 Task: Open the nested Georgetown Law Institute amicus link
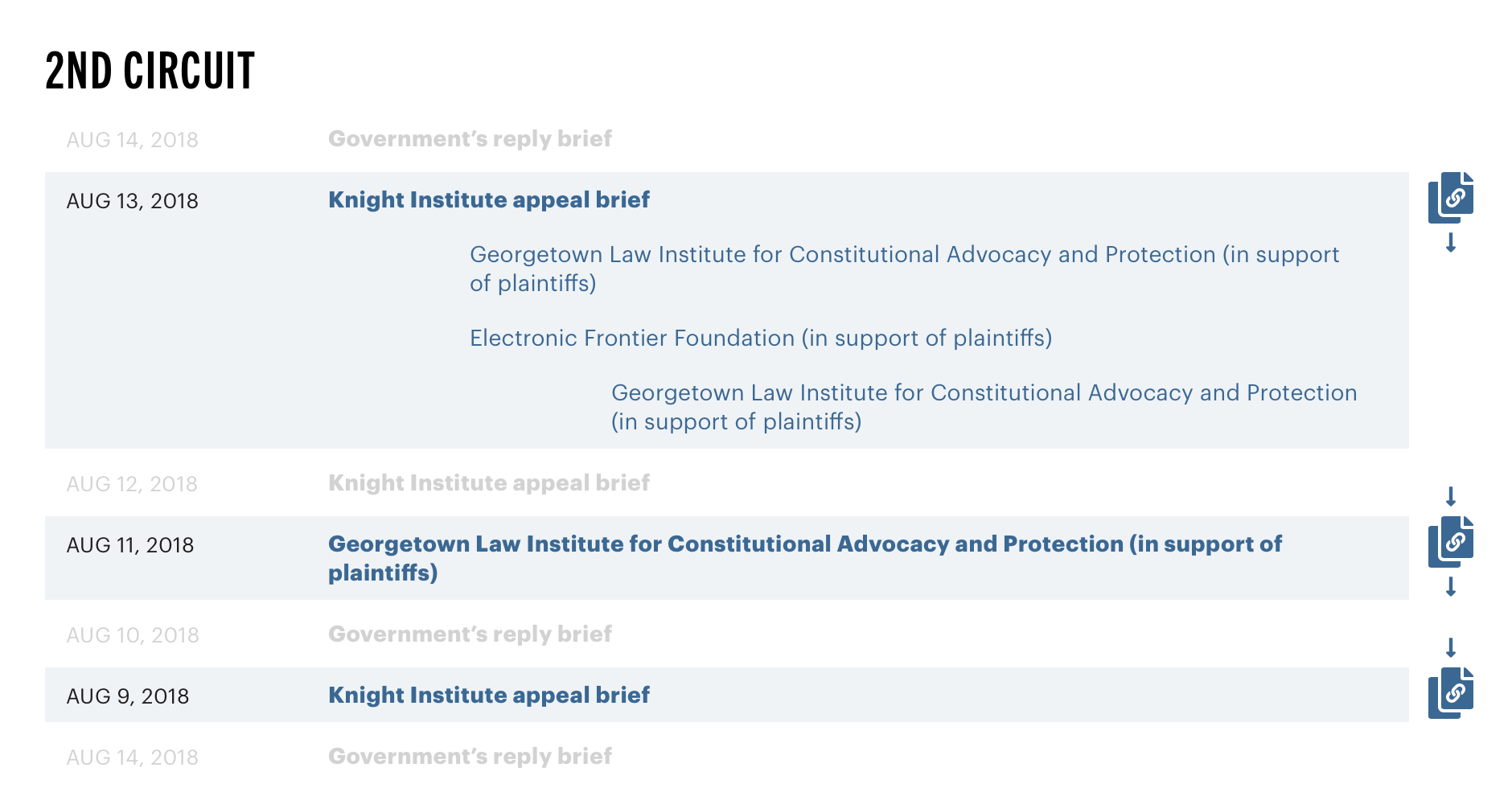click(x=984, y=407)
